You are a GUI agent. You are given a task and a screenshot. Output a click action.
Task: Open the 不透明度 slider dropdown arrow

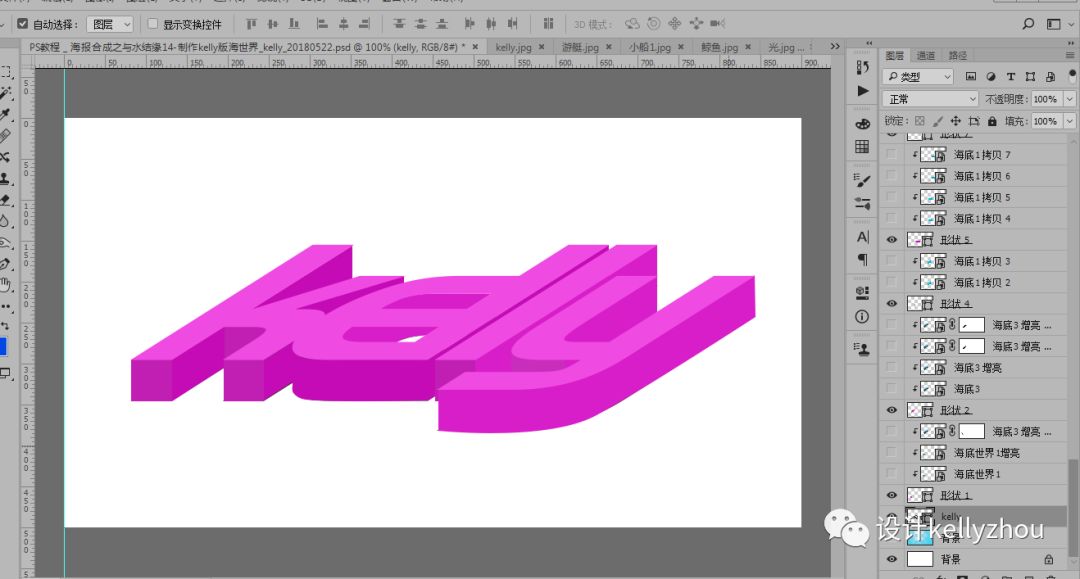[1070, 99]
